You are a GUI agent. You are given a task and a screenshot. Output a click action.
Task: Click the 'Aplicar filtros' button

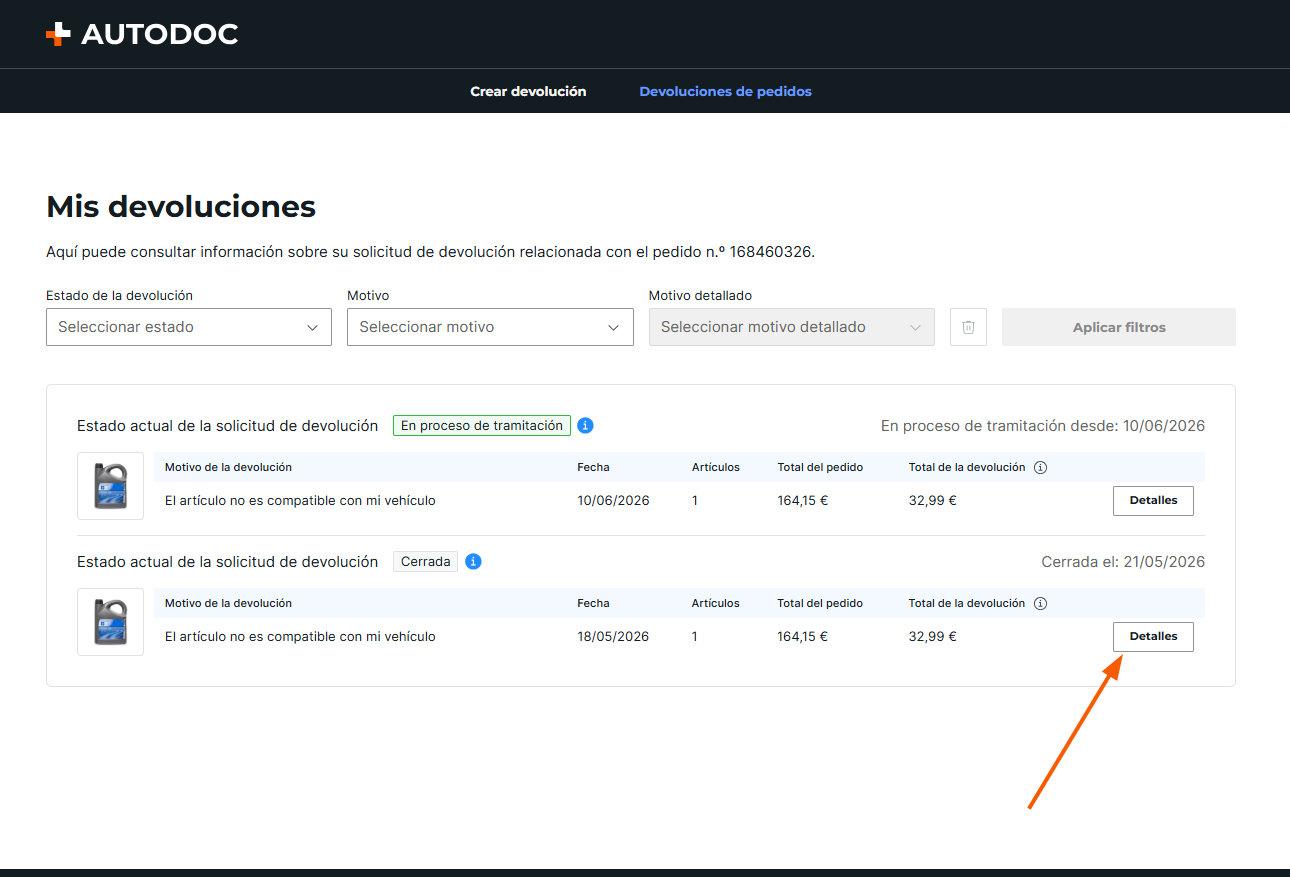tap(1119, 327)
